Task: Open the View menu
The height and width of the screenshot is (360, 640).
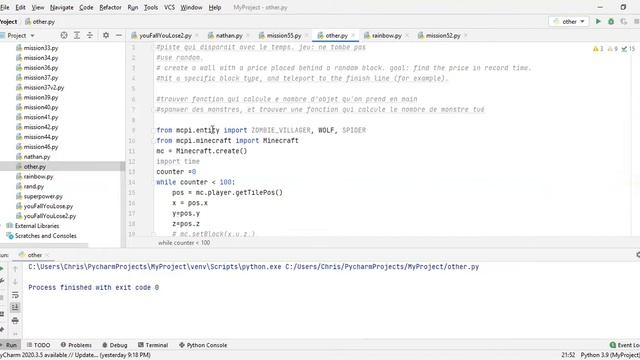Action: [38, 7]
